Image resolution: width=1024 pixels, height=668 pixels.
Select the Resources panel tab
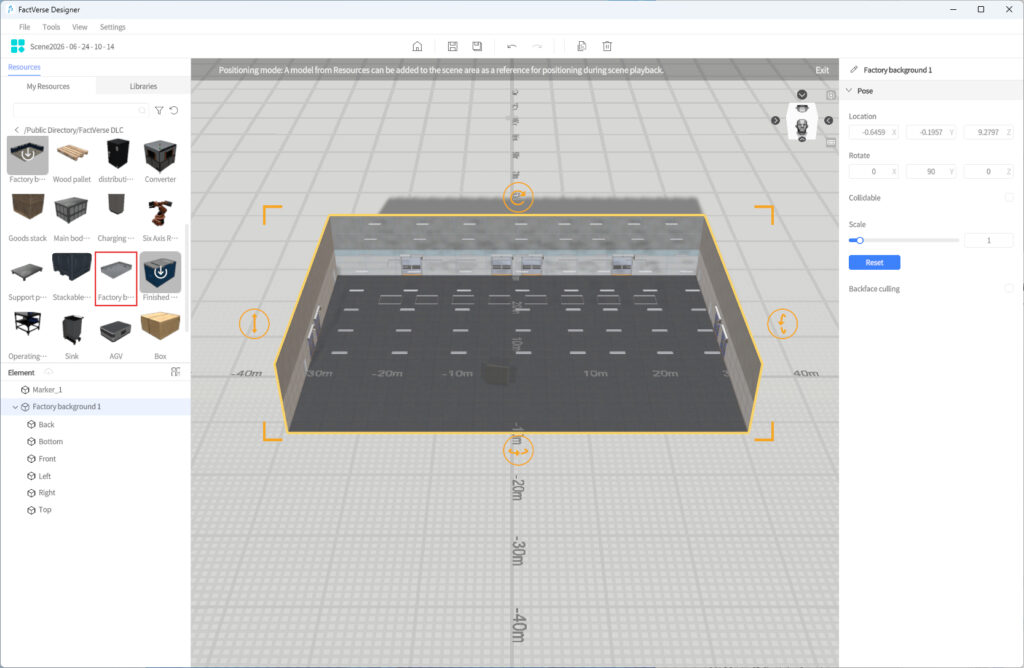[x=24, y=67]
